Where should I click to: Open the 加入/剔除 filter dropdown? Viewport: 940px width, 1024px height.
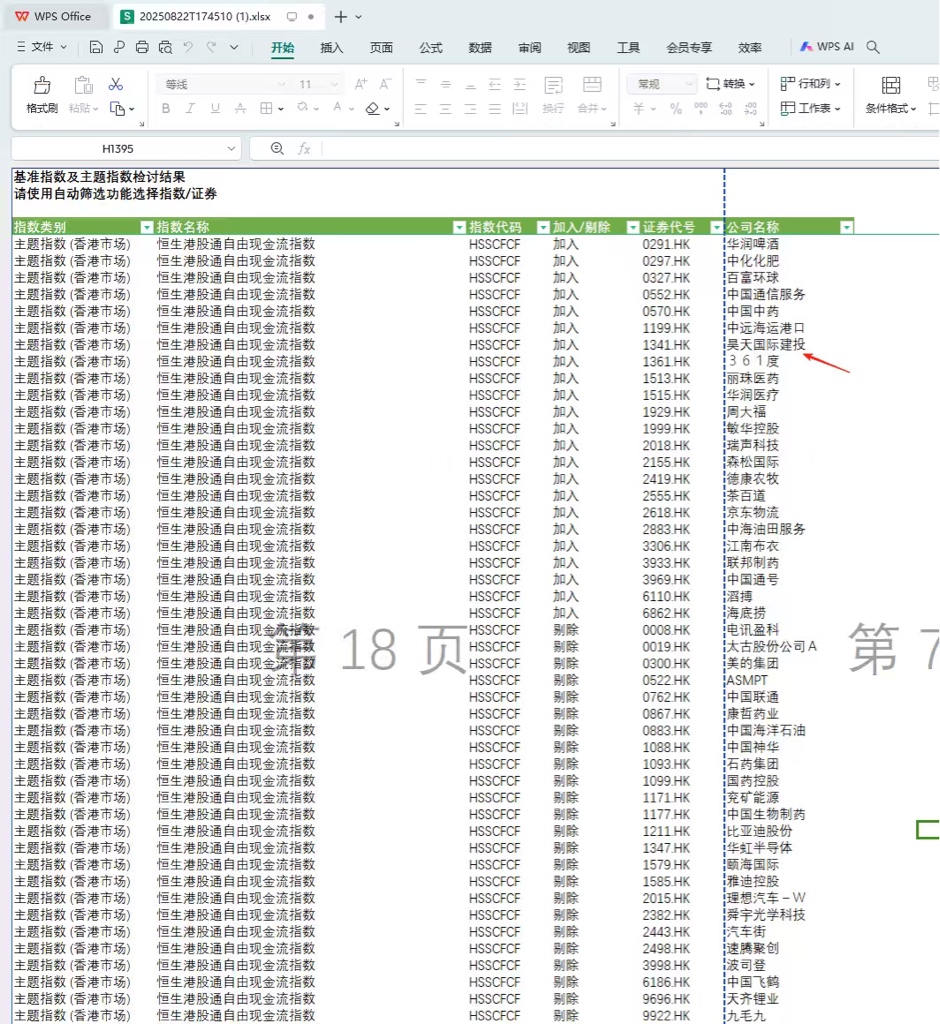point(633,227)
